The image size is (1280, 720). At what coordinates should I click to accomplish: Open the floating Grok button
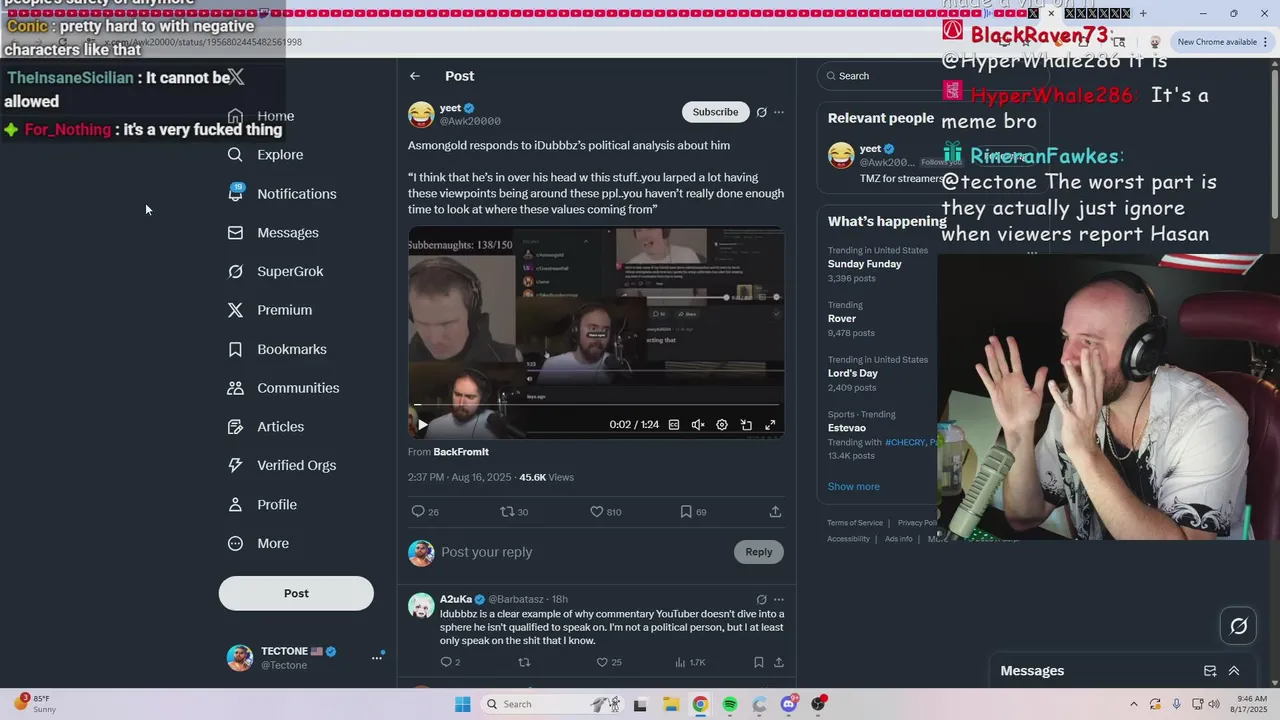pyautogui.click(x=1239, y=626)
